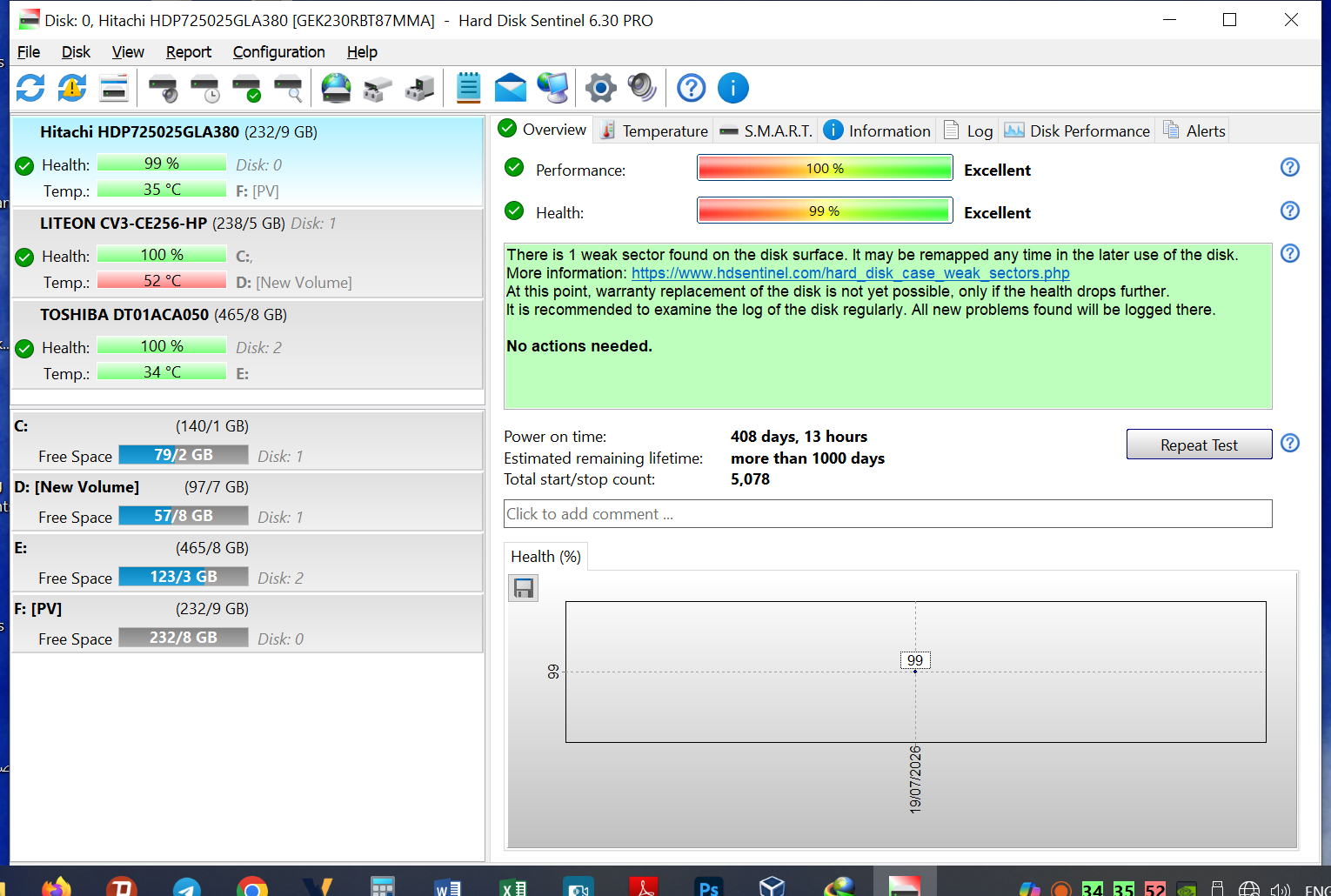Click the E: free space bar 123/3 GB

(184, 577)
